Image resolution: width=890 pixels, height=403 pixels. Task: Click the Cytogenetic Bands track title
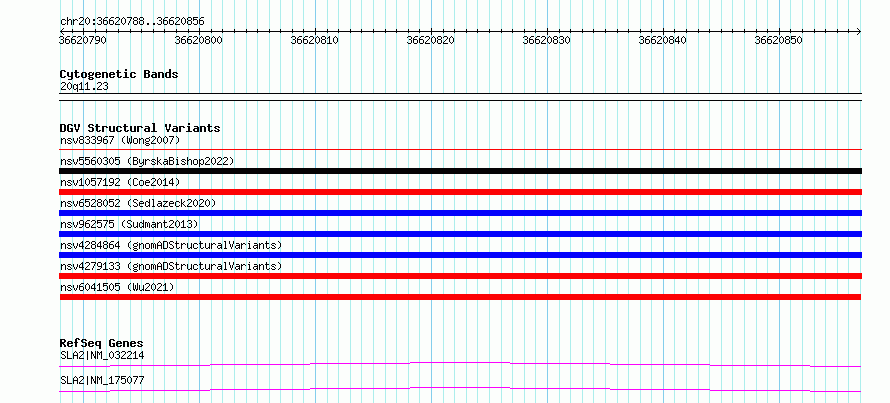point(119,74)
